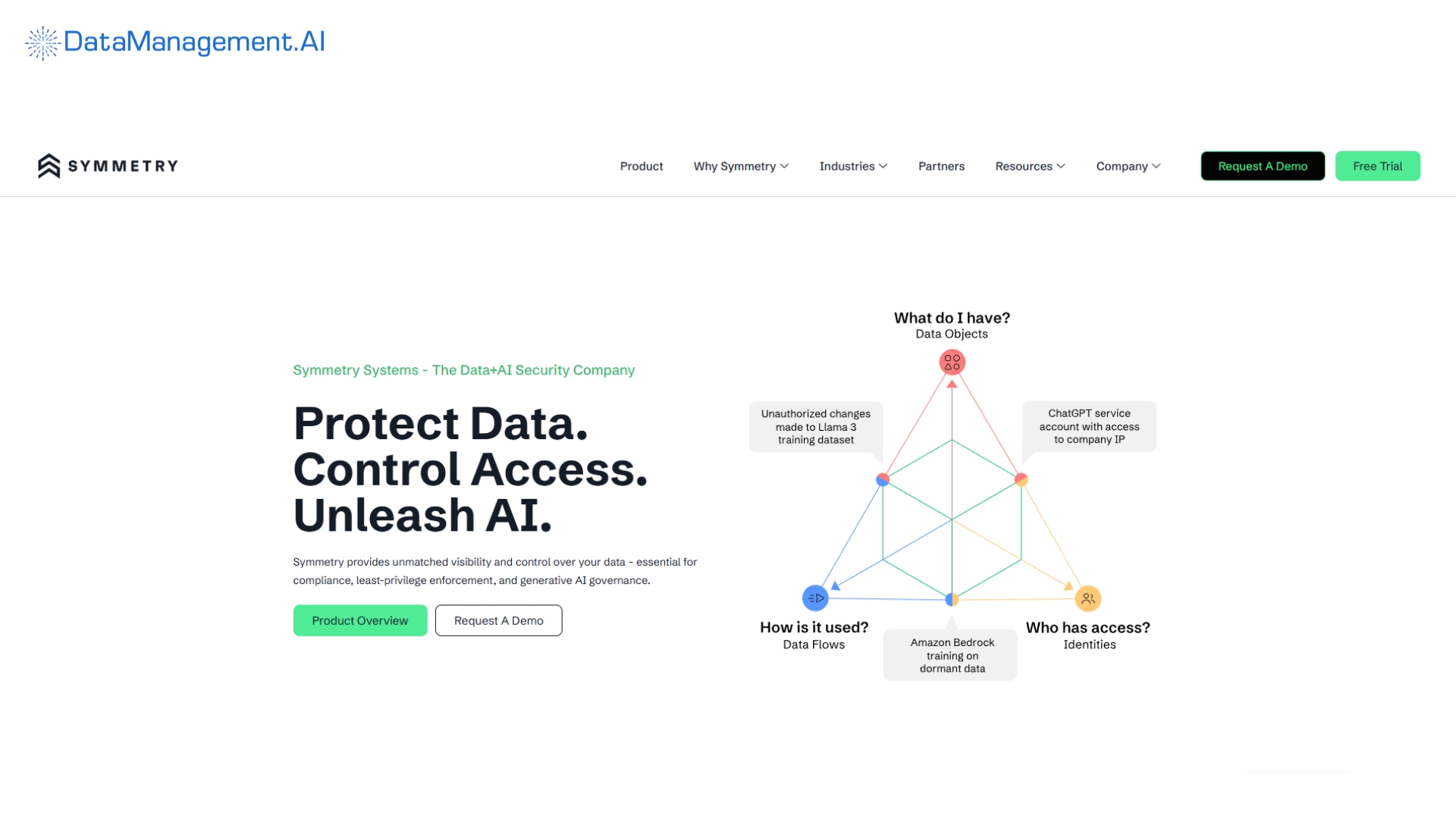Click the Amazon Bedrock training callout
1456x819 pixels.
pyautogui.click(x=950, y=654)
